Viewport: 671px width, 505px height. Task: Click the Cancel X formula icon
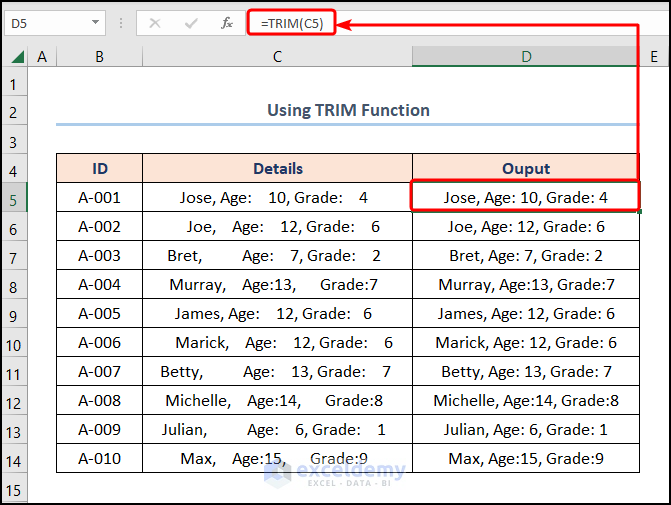tap(154, 22)
